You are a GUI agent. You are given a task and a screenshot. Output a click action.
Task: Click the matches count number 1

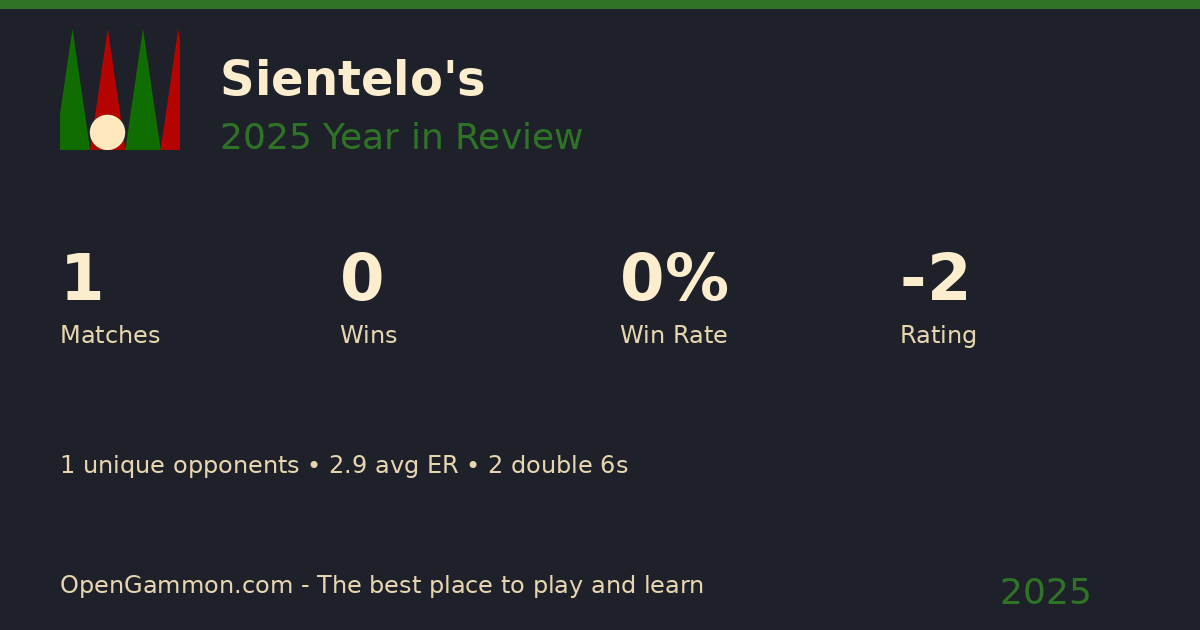point(81,280)
